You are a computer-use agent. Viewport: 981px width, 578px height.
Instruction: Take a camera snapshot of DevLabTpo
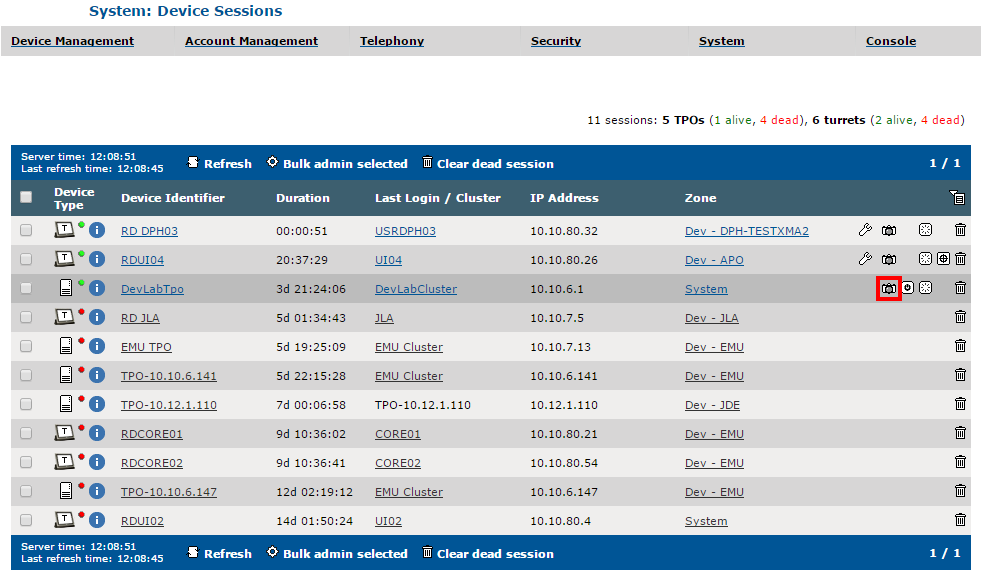coord(888,288)
